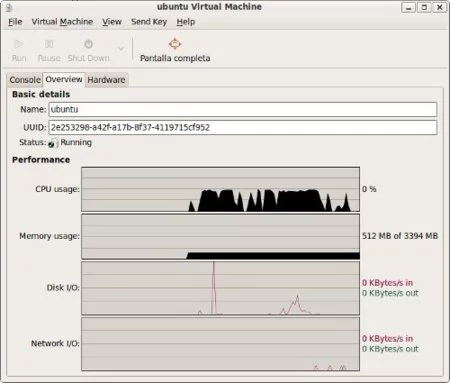Switch to the Console tab
Image resolution: width=450 pixels, height=383 pixels.
point(25,80)
